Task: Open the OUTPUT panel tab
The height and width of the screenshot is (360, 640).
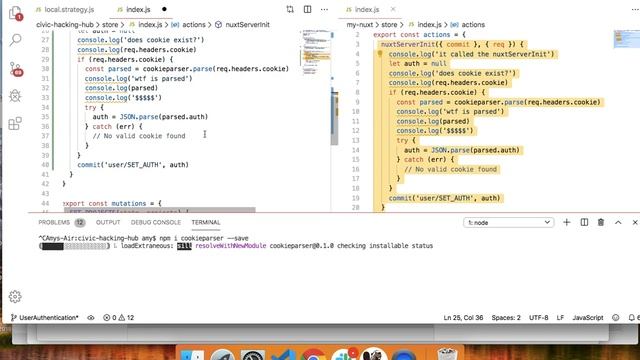Action: click(x=108, y=222)
